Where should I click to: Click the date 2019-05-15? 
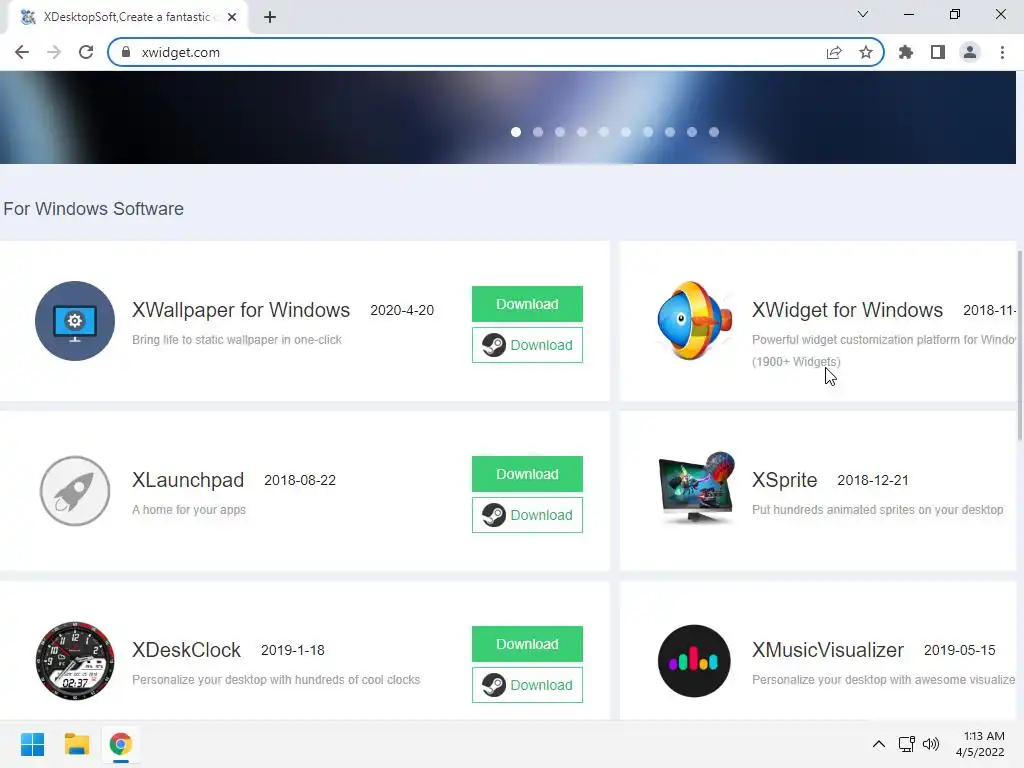click(959, 650)
